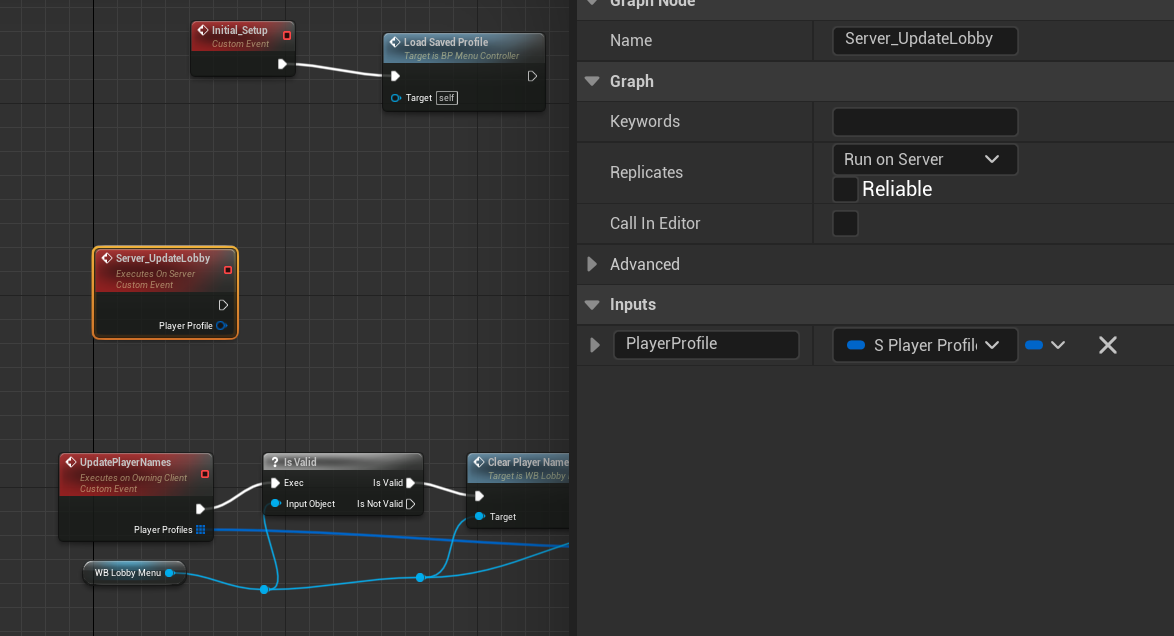Click Server_UpdateLobby exec output pin
The image size is (1174, 636).
pyautogui.click(x=223, y=305)
